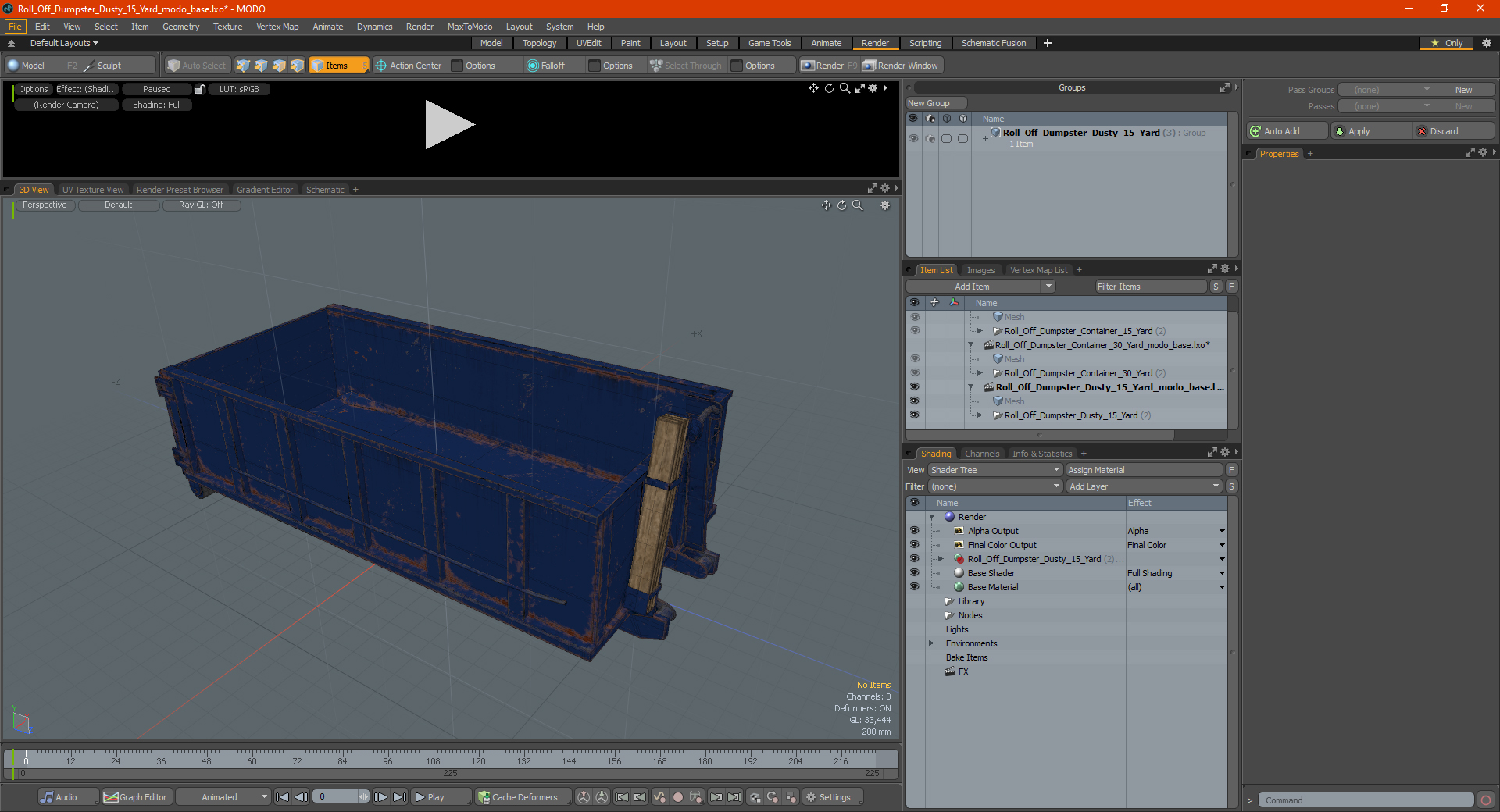Click the Render F9 button

(x=828, y=66)
